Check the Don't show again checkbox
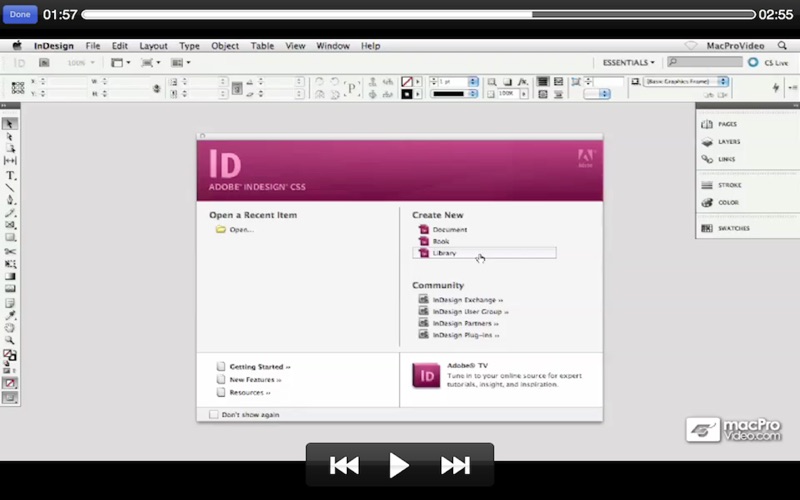 pyautogui.click(x=213, y=415)
